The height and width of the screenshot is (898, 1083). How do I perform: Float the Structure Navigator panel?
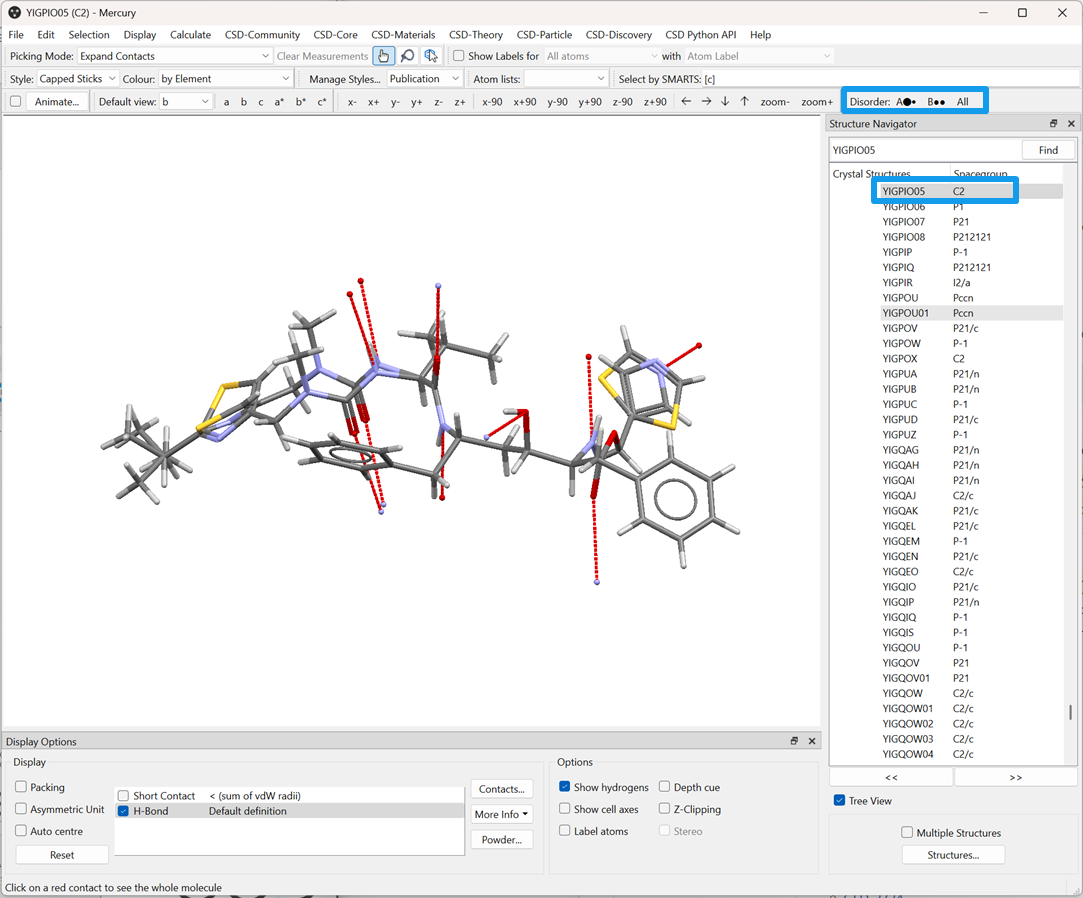pos(1053,124)
